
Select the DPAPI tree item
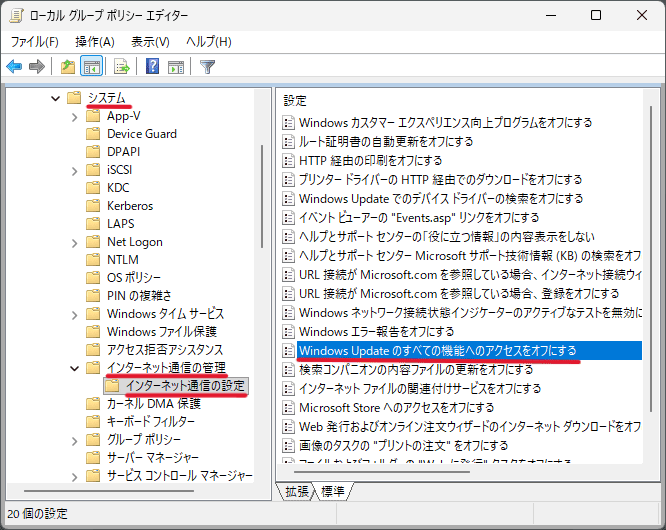[124, 152]
